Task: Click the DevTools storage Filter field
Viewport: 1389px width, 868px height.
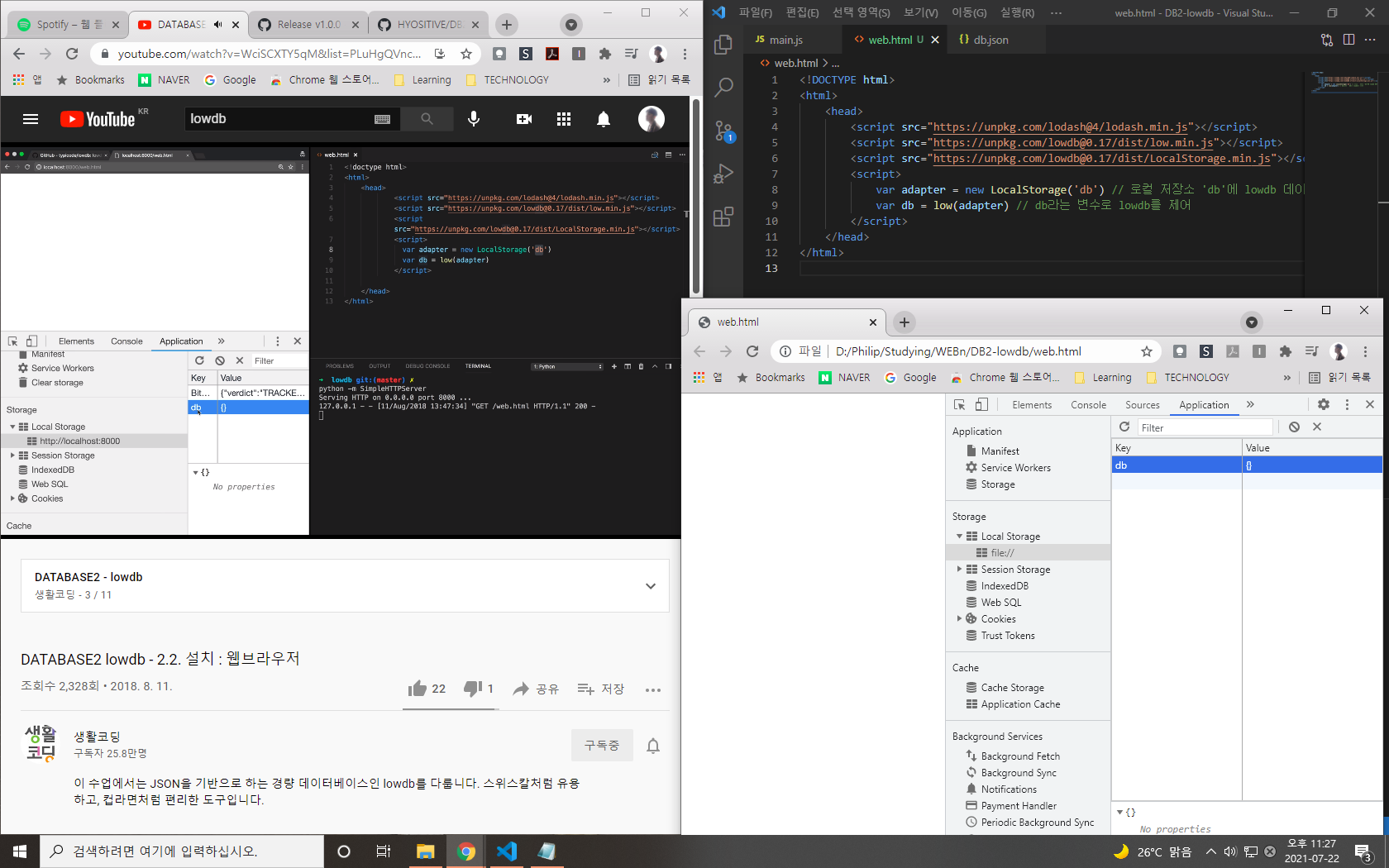Action: [x=1205, y=427]
